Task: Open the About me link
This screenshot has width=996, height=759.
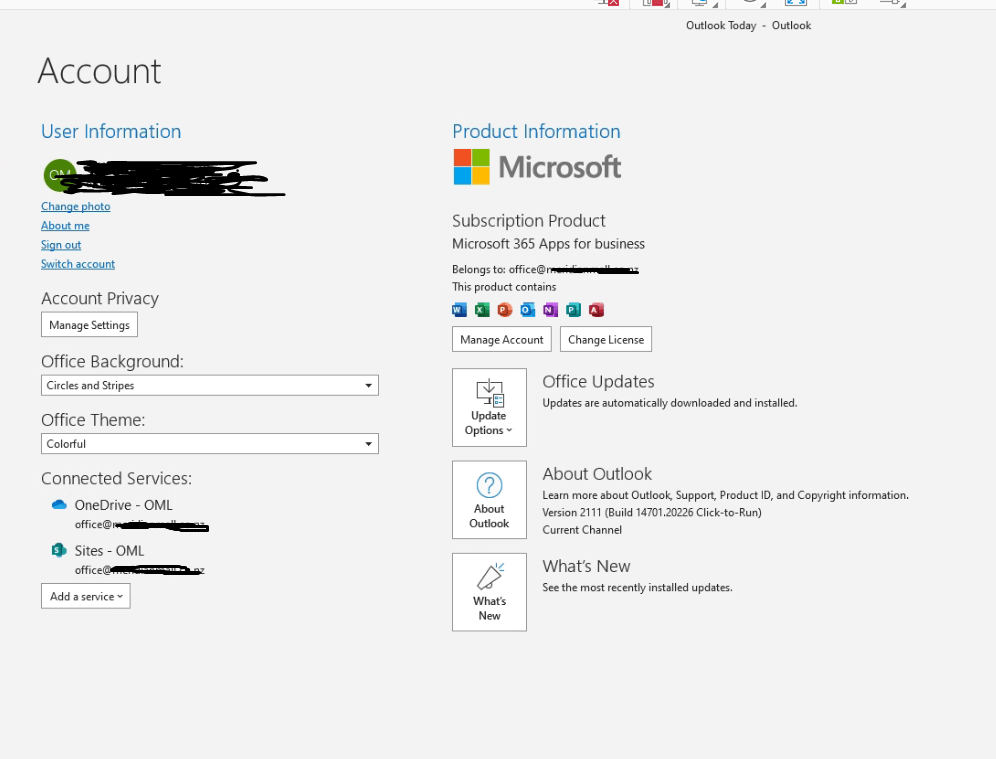Action: pos(65,225)
